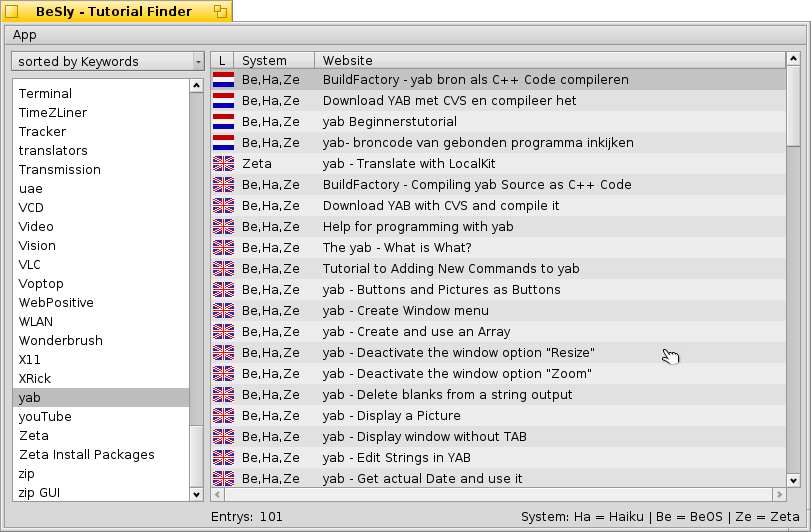Viewport: 811px width, 532px height.
Task: Sort by the L language column header
Action: 222,60
